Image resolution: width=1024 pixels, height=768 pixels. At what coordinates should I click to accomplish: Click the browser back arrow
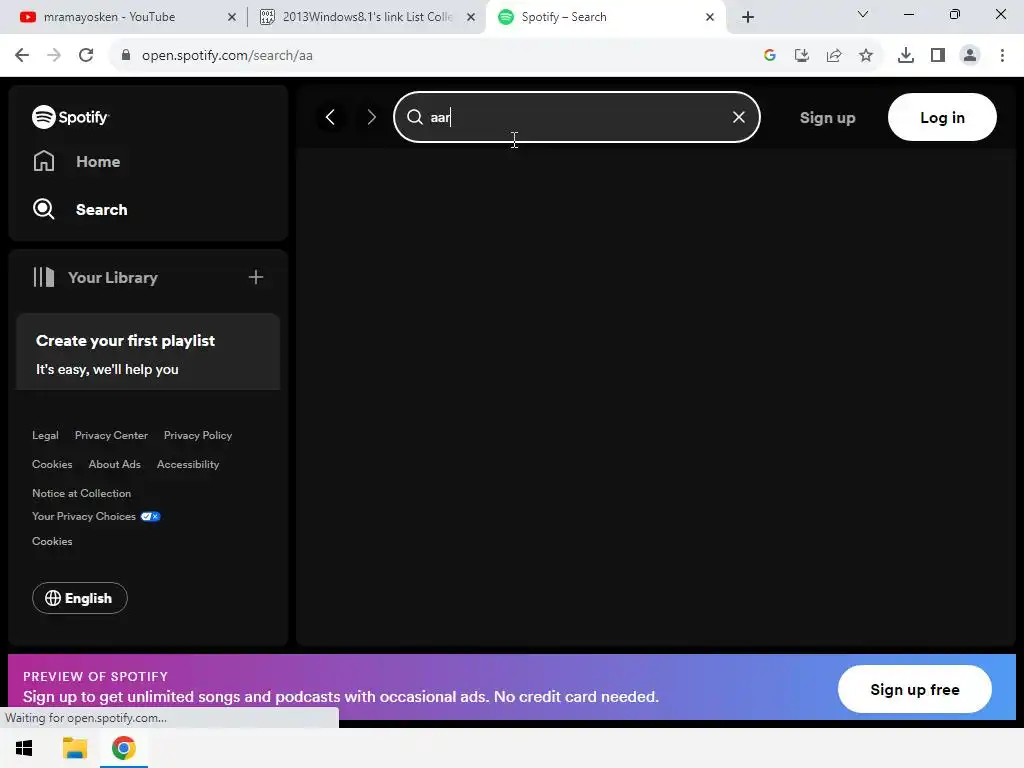pyautogui.click(x=22, y=56)
